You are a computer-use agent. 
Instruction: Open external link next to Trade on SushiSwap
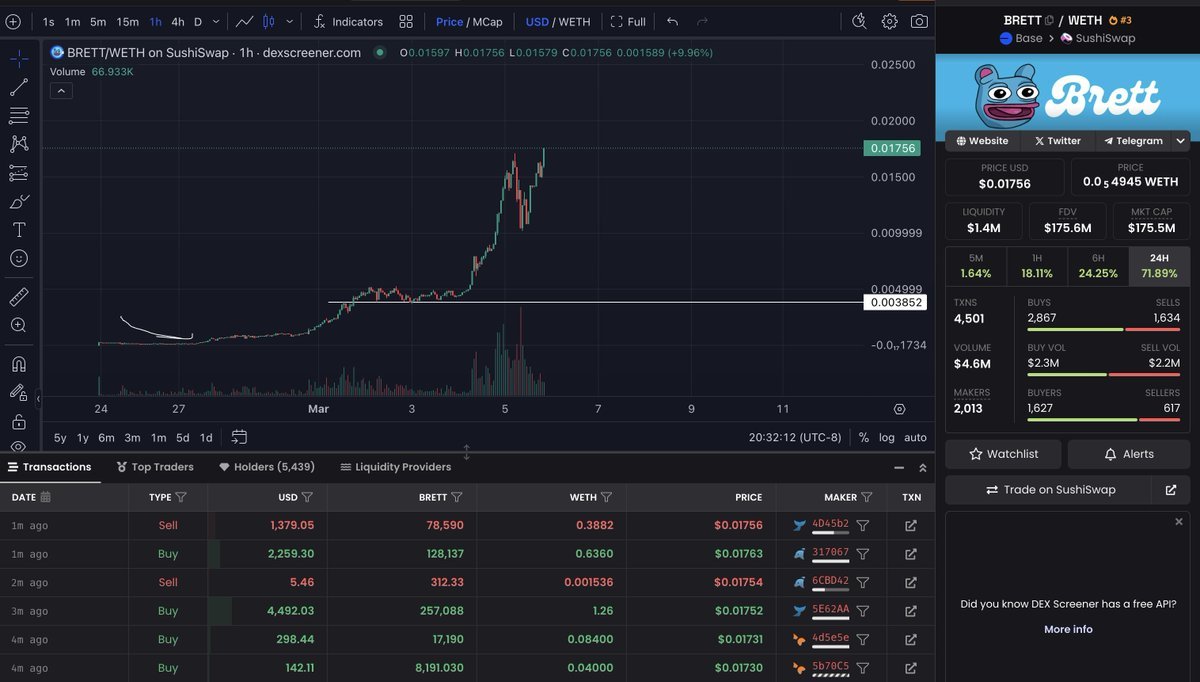1171,490
